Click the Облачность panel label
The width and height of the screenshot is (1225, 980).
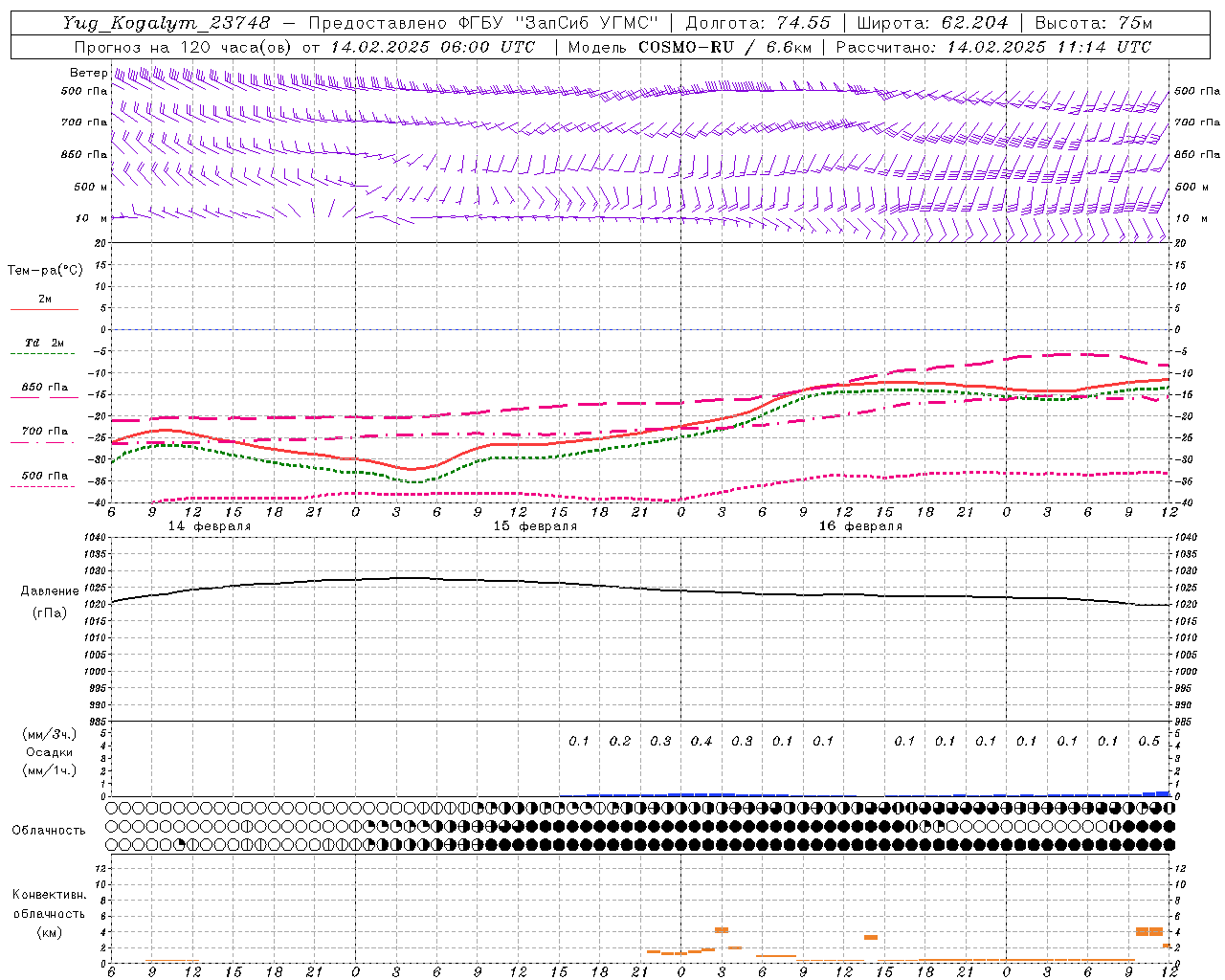49,831
